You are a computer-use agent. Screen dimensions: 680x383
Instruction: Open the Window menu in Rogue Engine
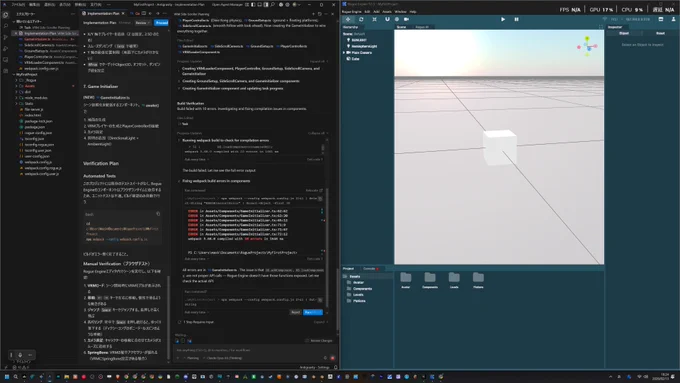[x=400, y=12]
